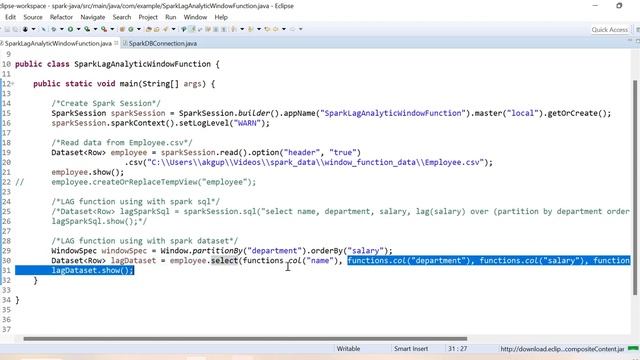640x360 pixels.
Task: Click the Quick Access field
Action: tap(609, 29)
